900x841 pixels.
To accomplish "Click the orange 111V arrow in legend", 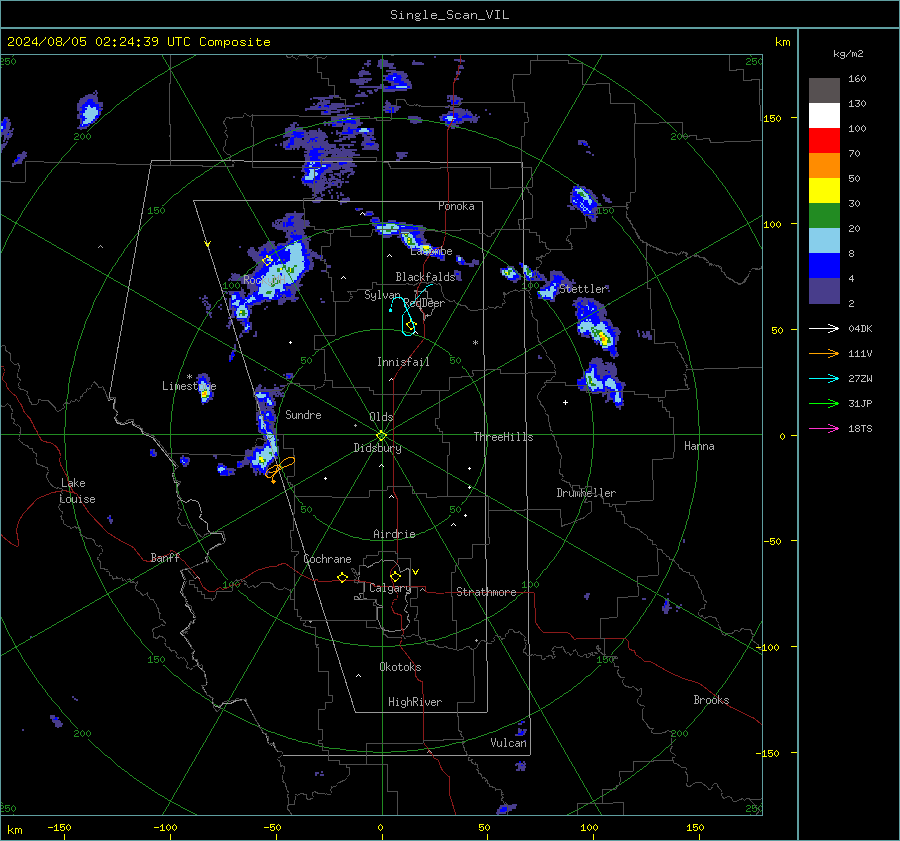I will tap(824, 354).
